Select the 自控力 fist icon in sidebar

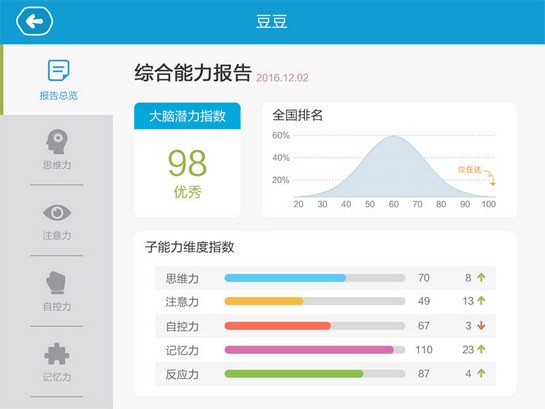(56, 283)
